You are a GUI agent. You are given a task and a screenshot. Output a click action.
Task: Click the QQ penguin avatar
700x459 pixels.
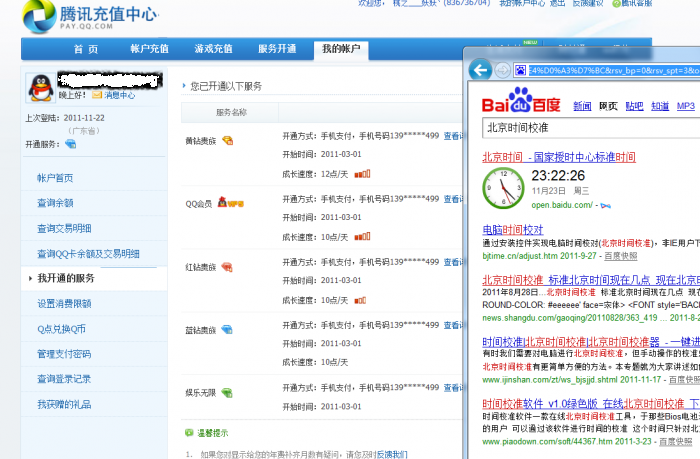[x=41, y=88]
